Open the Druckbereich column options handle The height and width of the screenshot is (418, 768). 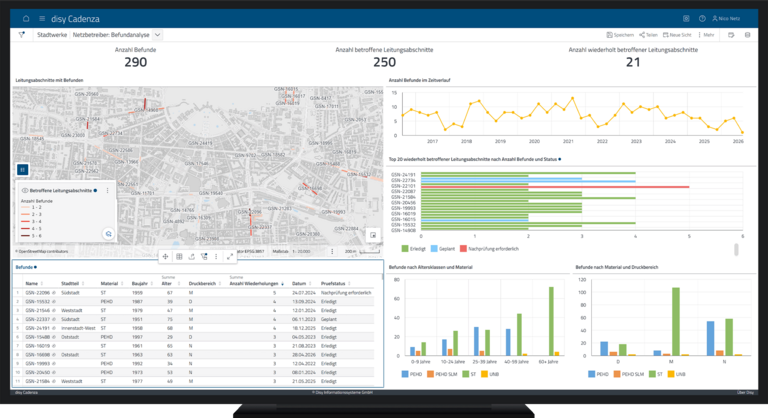pyautogui.click(x=220, y=284)
